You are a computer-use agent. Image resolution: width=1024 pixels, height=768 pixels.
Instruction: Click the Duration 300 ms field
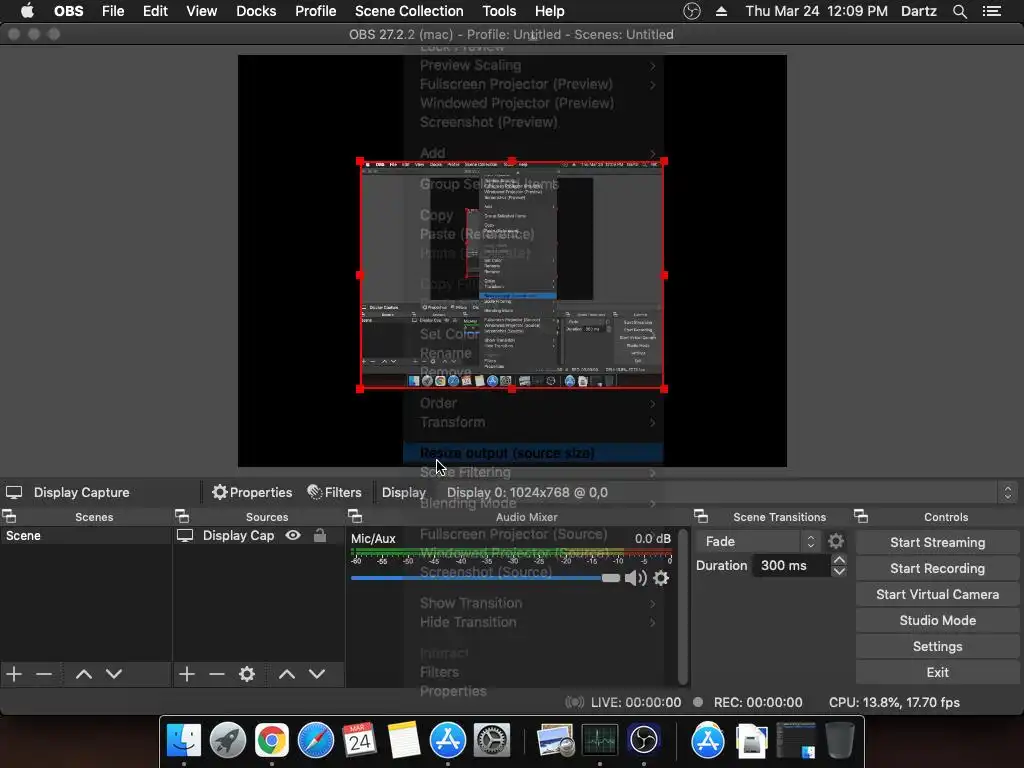click(x=790, y=566)
